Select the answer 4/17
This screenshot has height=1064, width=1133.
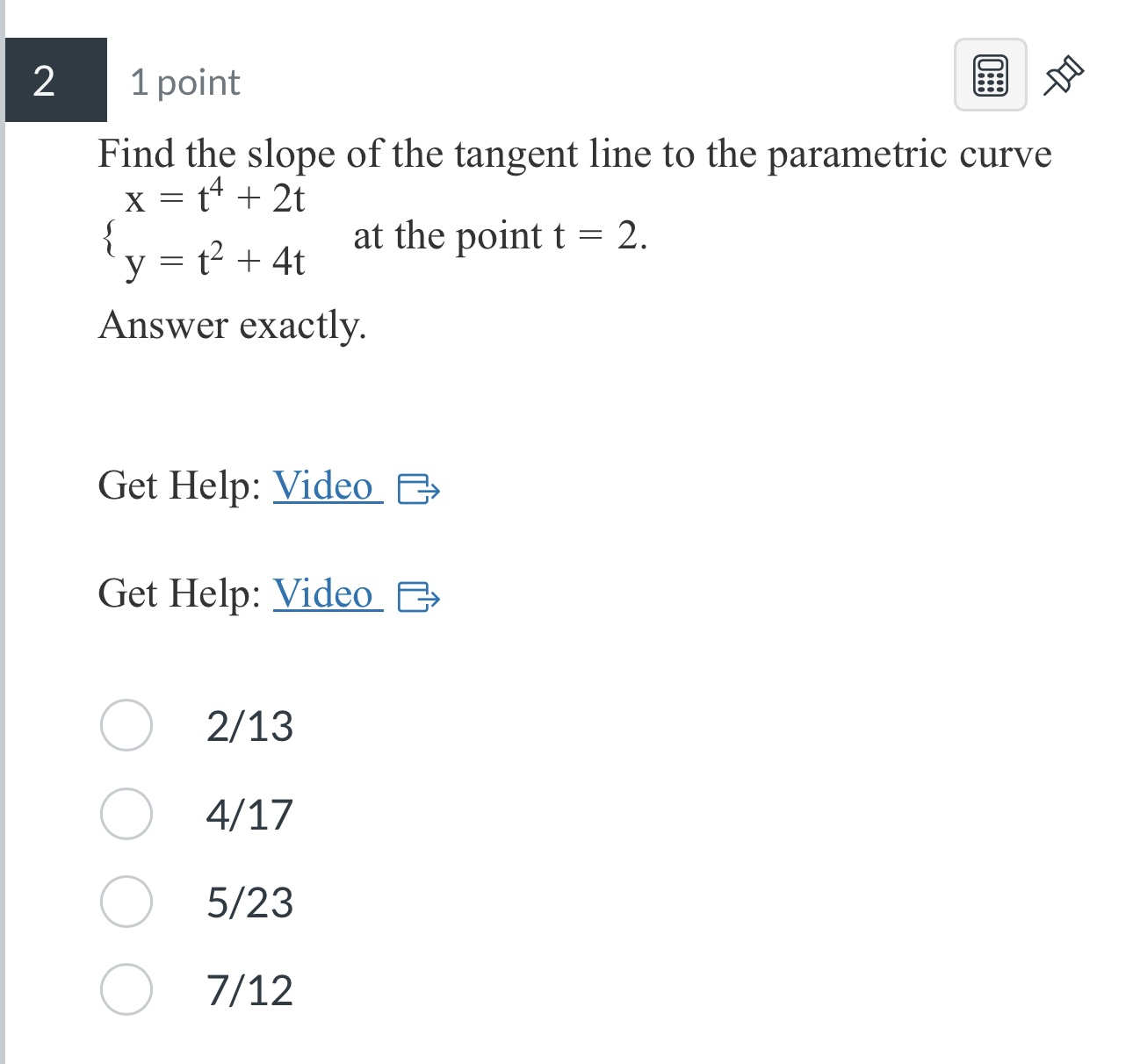click(249, 815)
